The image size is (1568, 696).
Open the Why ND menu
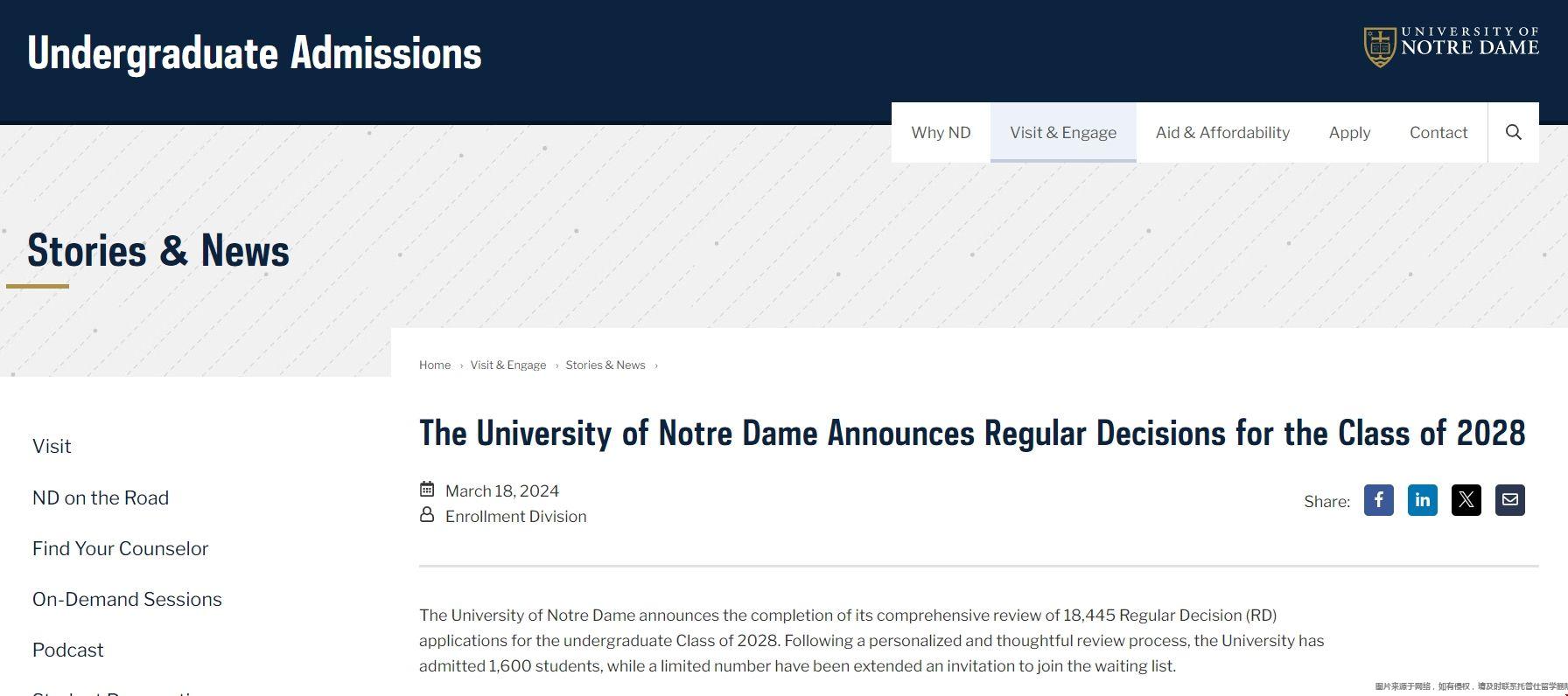click(x=941, y=132)
